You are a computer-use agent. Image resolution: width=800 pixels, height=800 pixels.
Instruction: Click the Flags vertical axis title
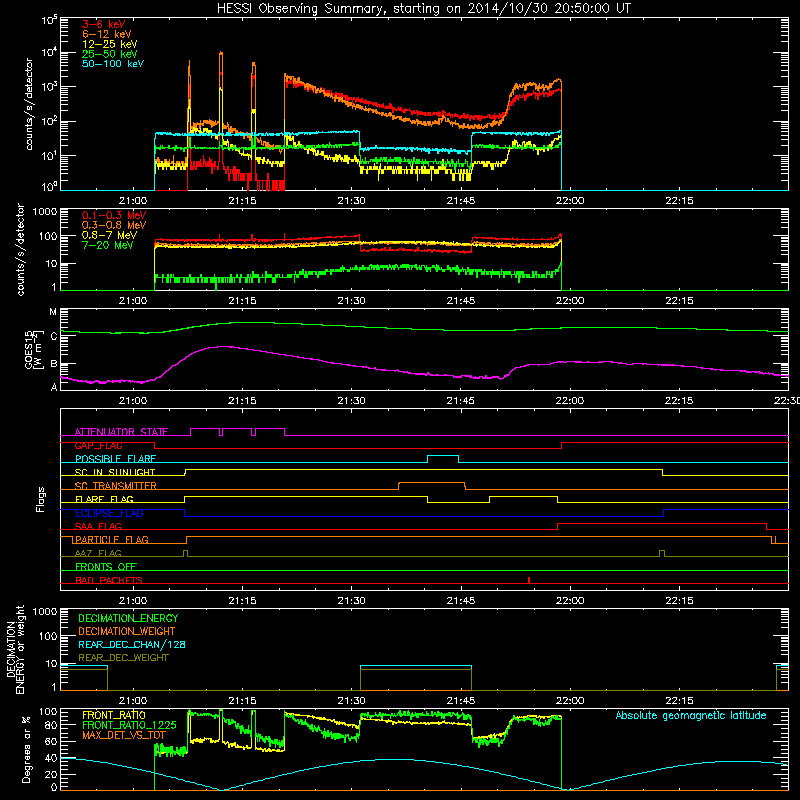tap(41, 499)
